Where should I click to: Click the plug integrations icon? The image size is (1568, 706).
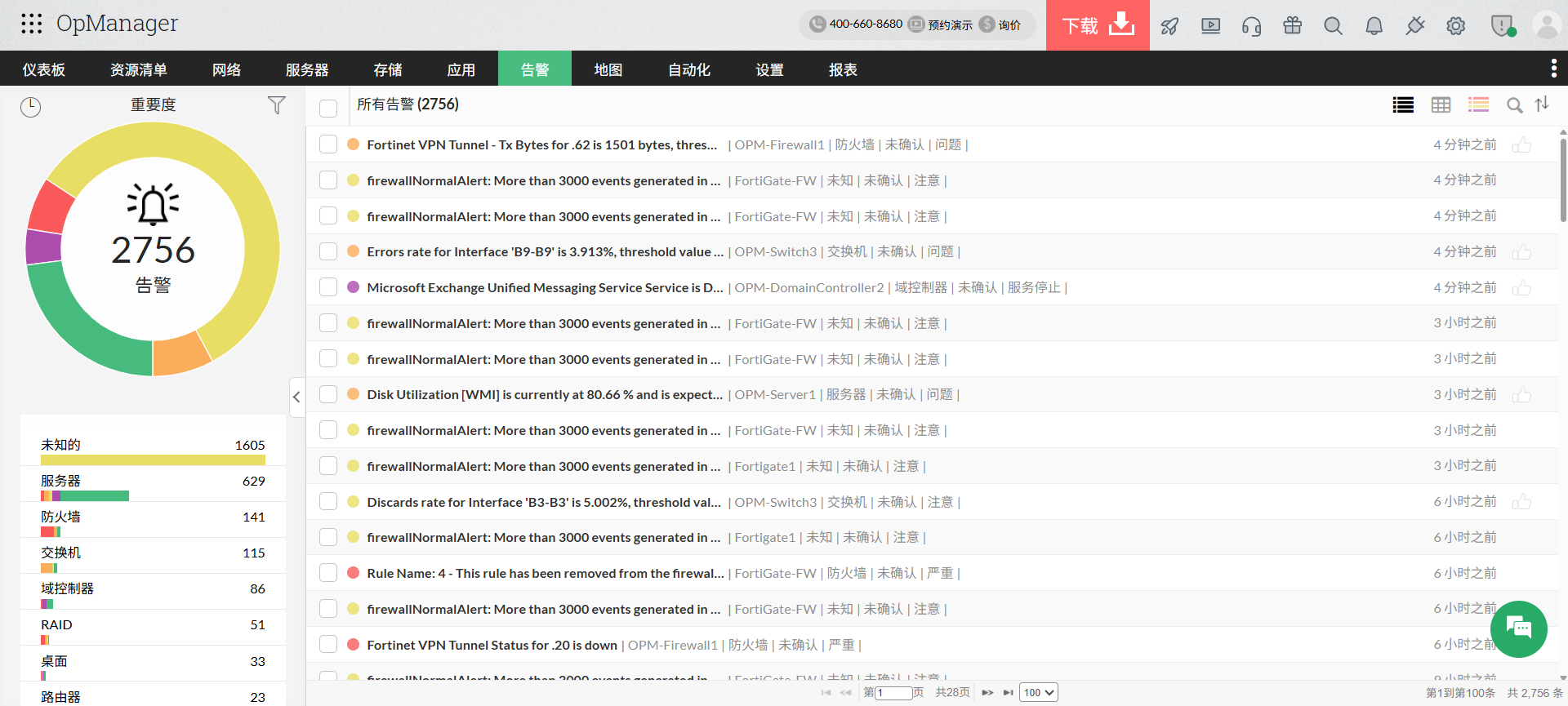[1414, 26]
